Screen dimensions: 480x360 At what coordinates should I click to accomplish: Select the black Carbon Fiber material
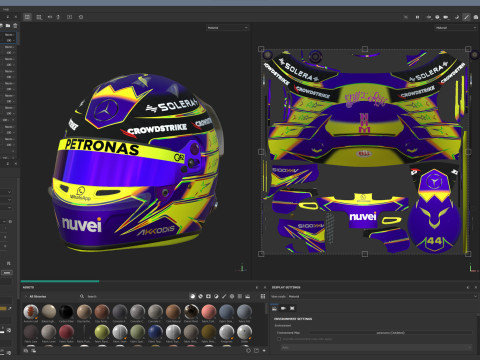[x=66, y=311]
